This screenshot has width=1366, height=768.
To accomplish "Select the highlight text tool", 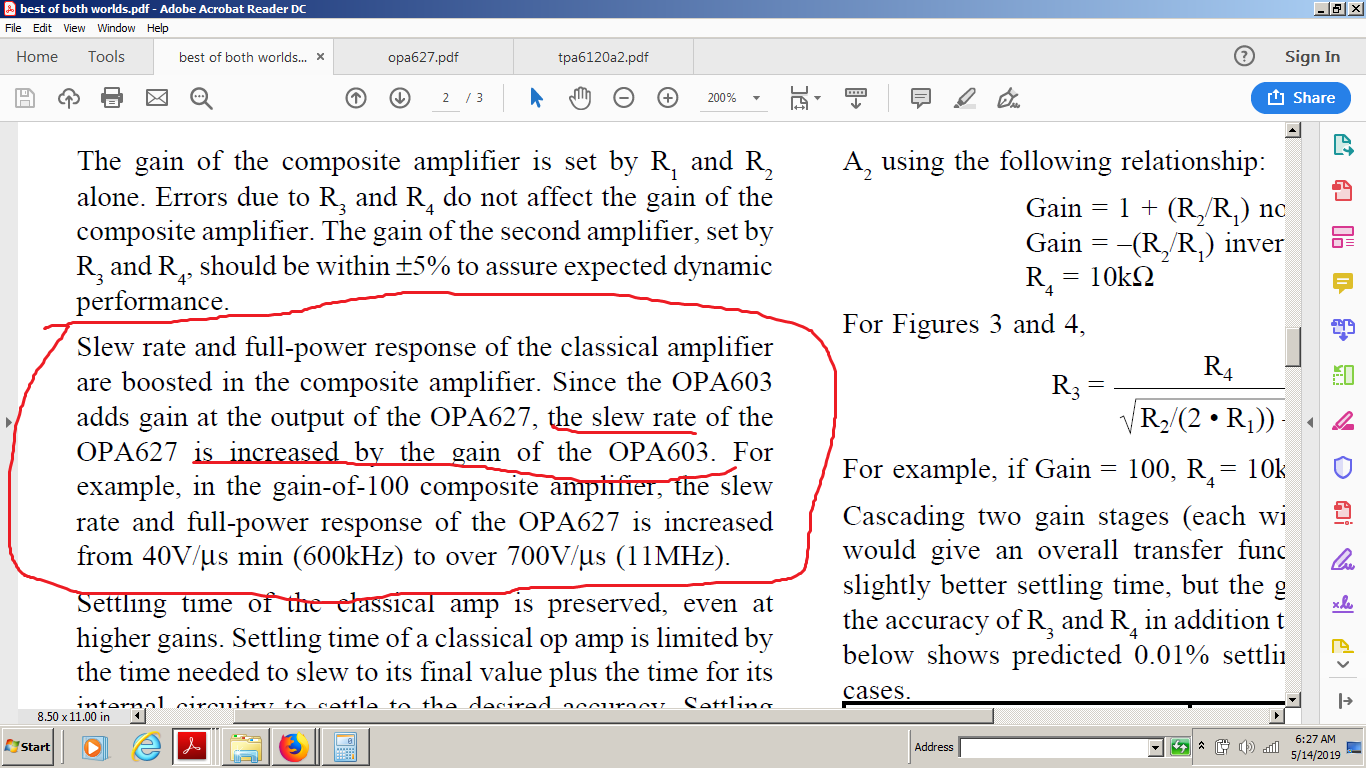I will (x=965, y=98).
